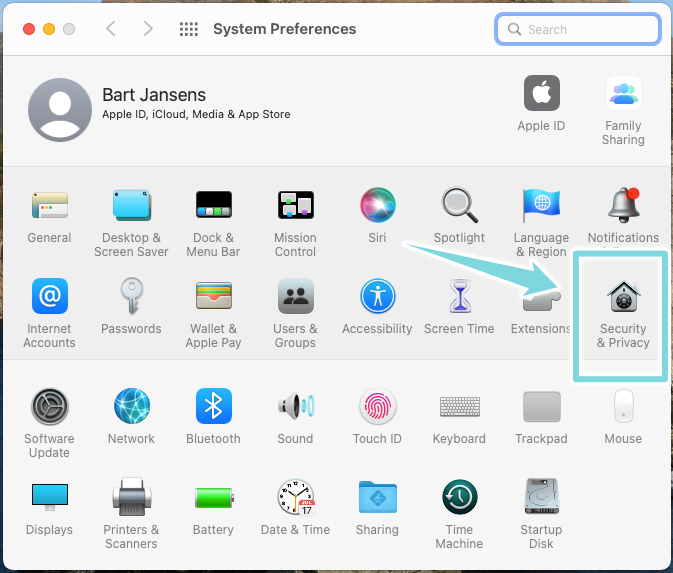Open Accessibility preferences
This screenshot has width=673, height=573.
(x=378, y=296)
